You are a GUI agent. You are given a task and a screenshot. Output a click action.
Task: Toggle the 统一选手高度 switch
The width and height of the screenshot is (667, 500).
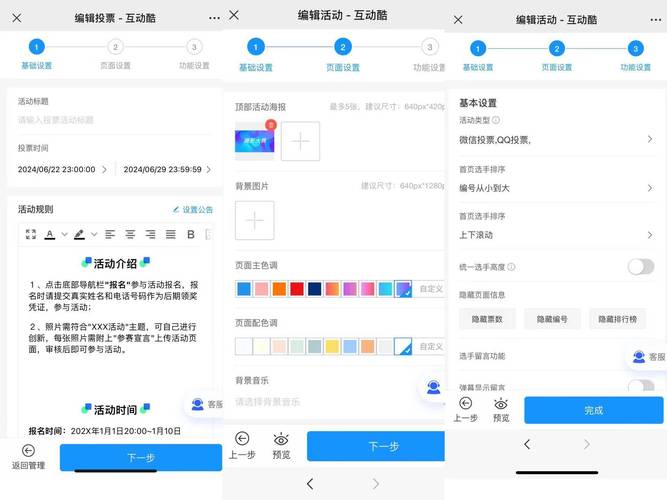(640, 266)
